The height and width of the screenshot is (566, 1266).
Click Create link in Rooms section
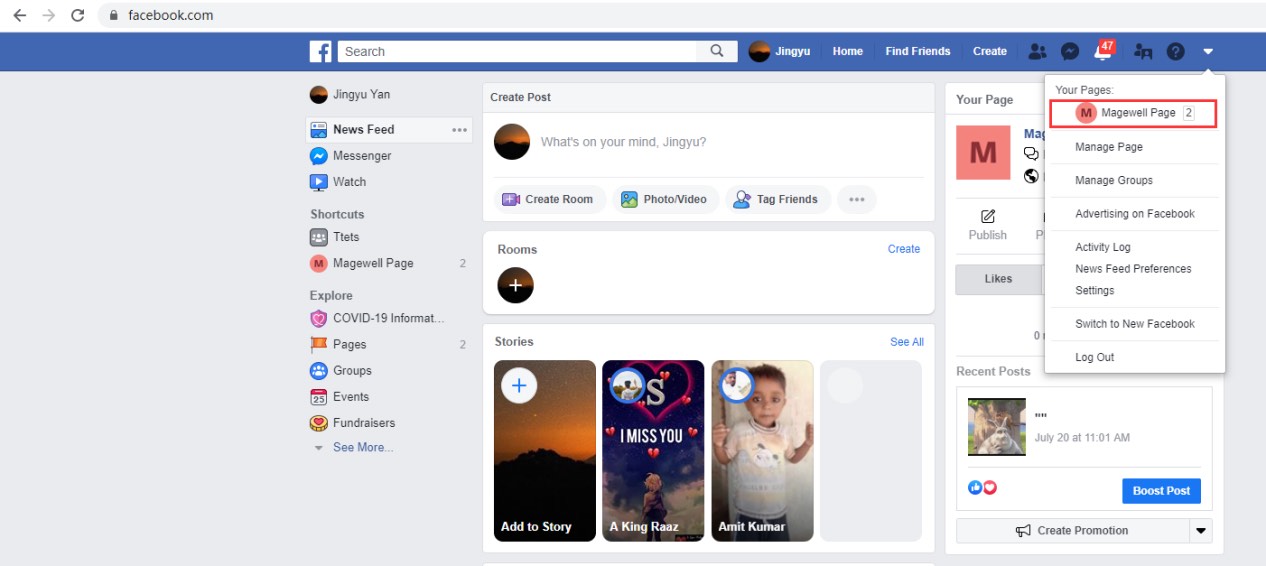pos(904,249)
